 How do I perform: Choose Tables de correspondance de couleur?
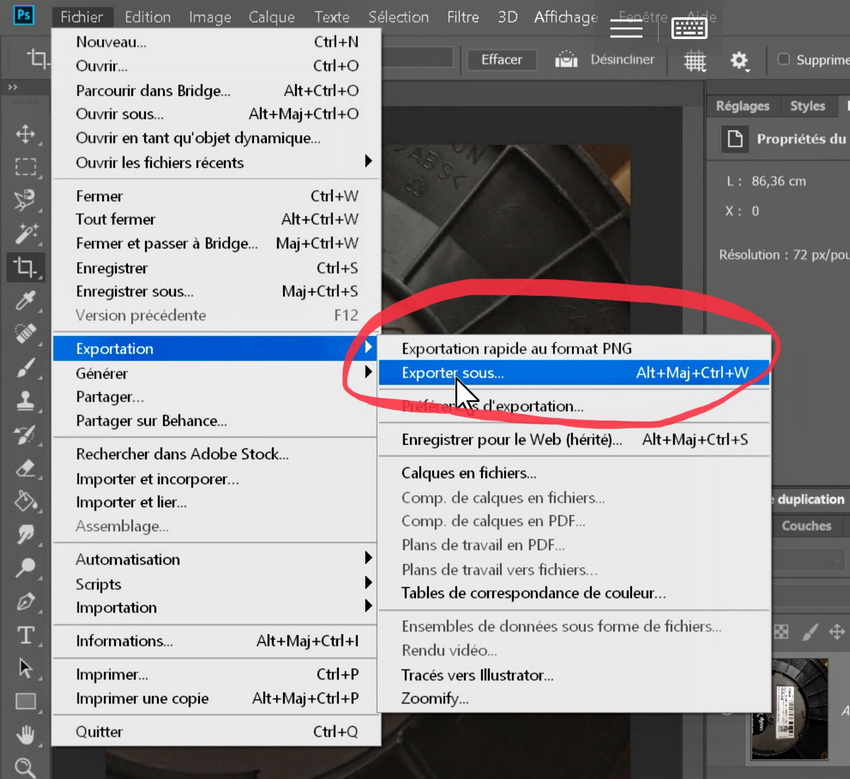click(574, 593)
